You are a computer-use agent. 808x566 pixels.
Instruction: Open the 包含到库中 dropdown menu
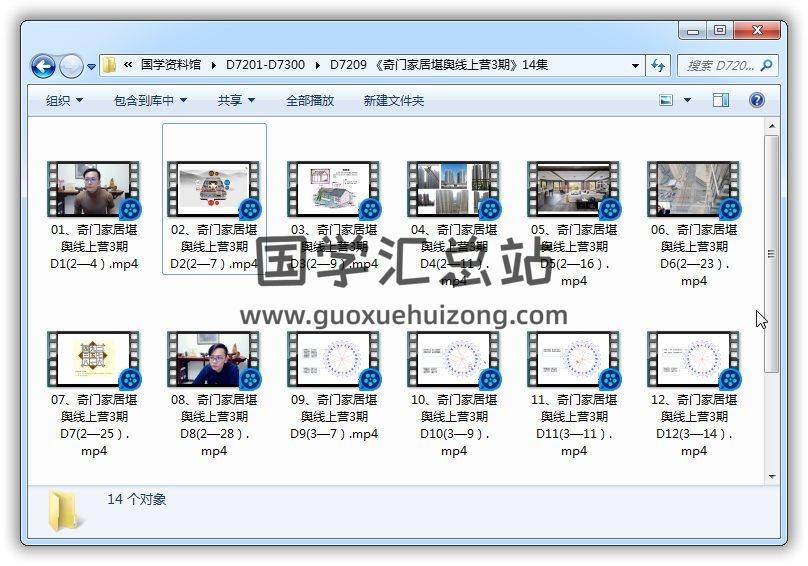[150, 101]
